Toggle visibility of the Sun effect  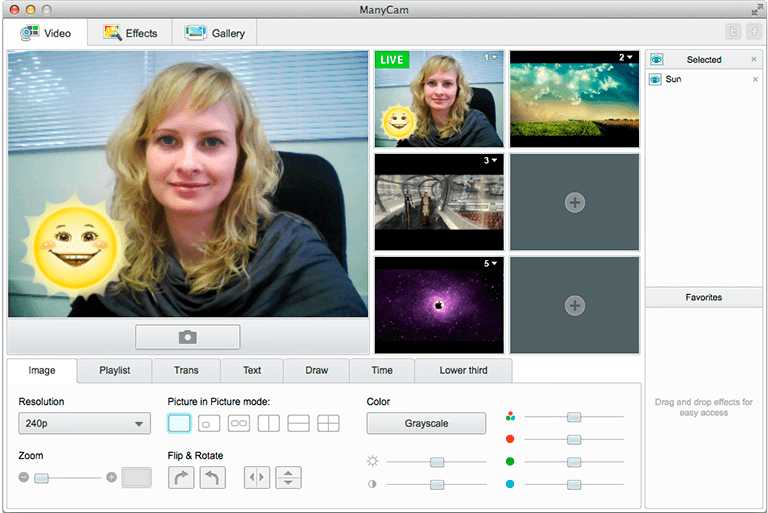point(655,79)
